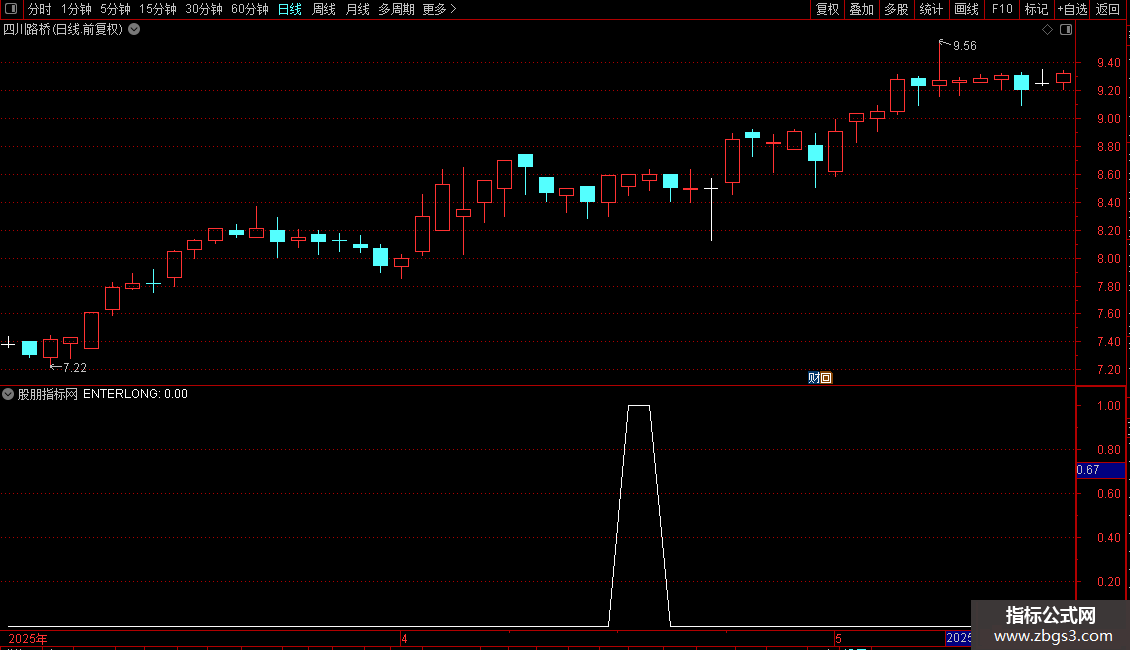Screen dimensions: 1130x650
Task: Expand the 更多 periods menu
Action: (439, 9)
